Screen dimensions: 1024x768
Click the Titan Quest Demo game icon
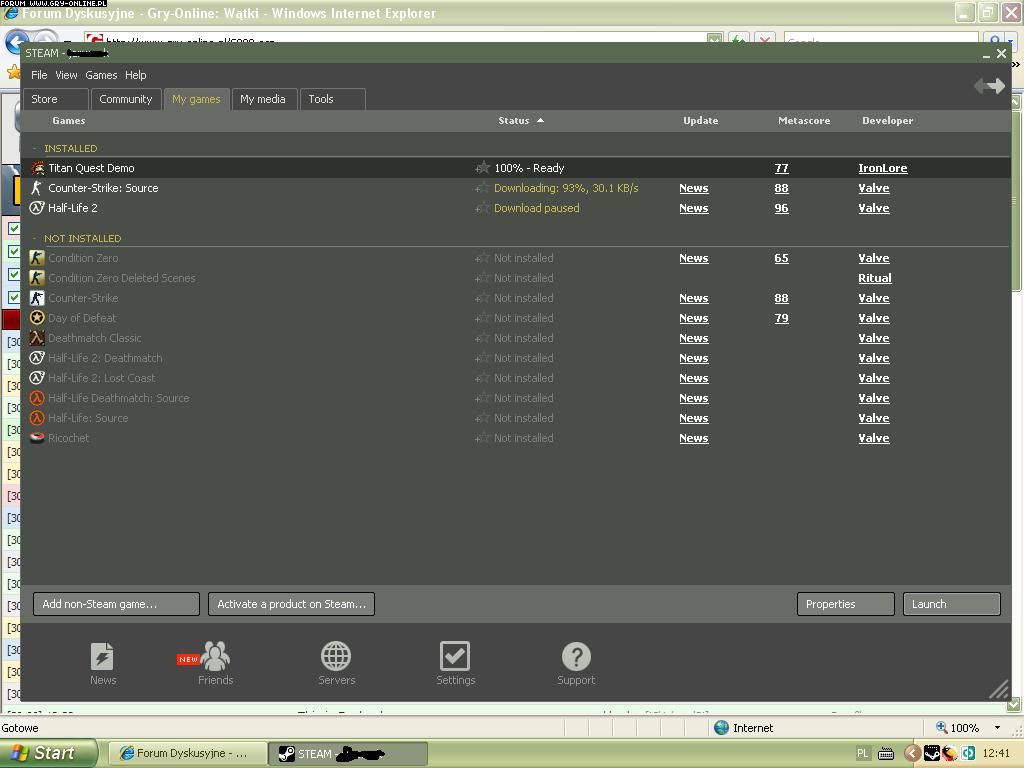tap(37, 168)
